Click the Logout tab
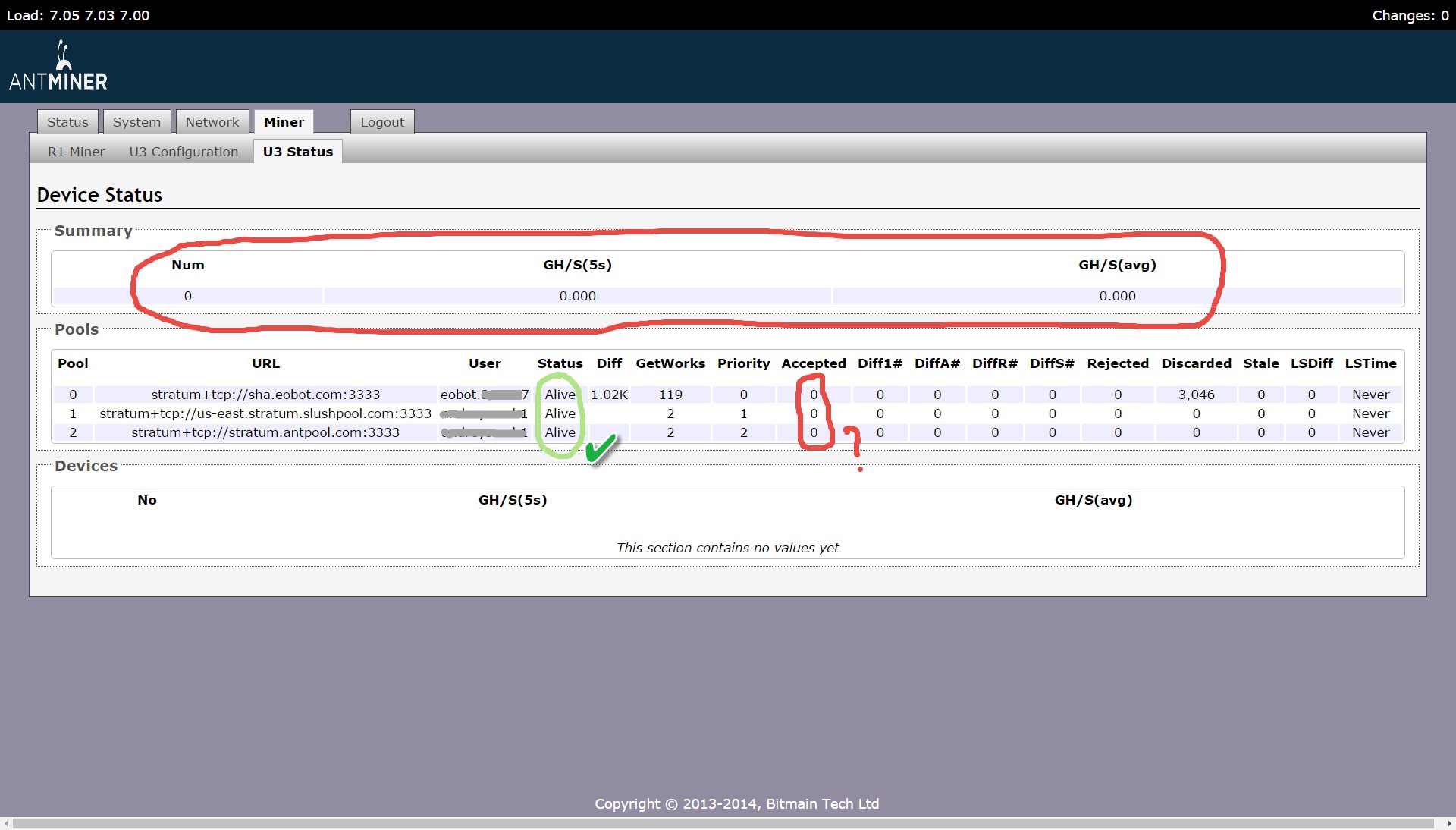 (x=382, y=122)
